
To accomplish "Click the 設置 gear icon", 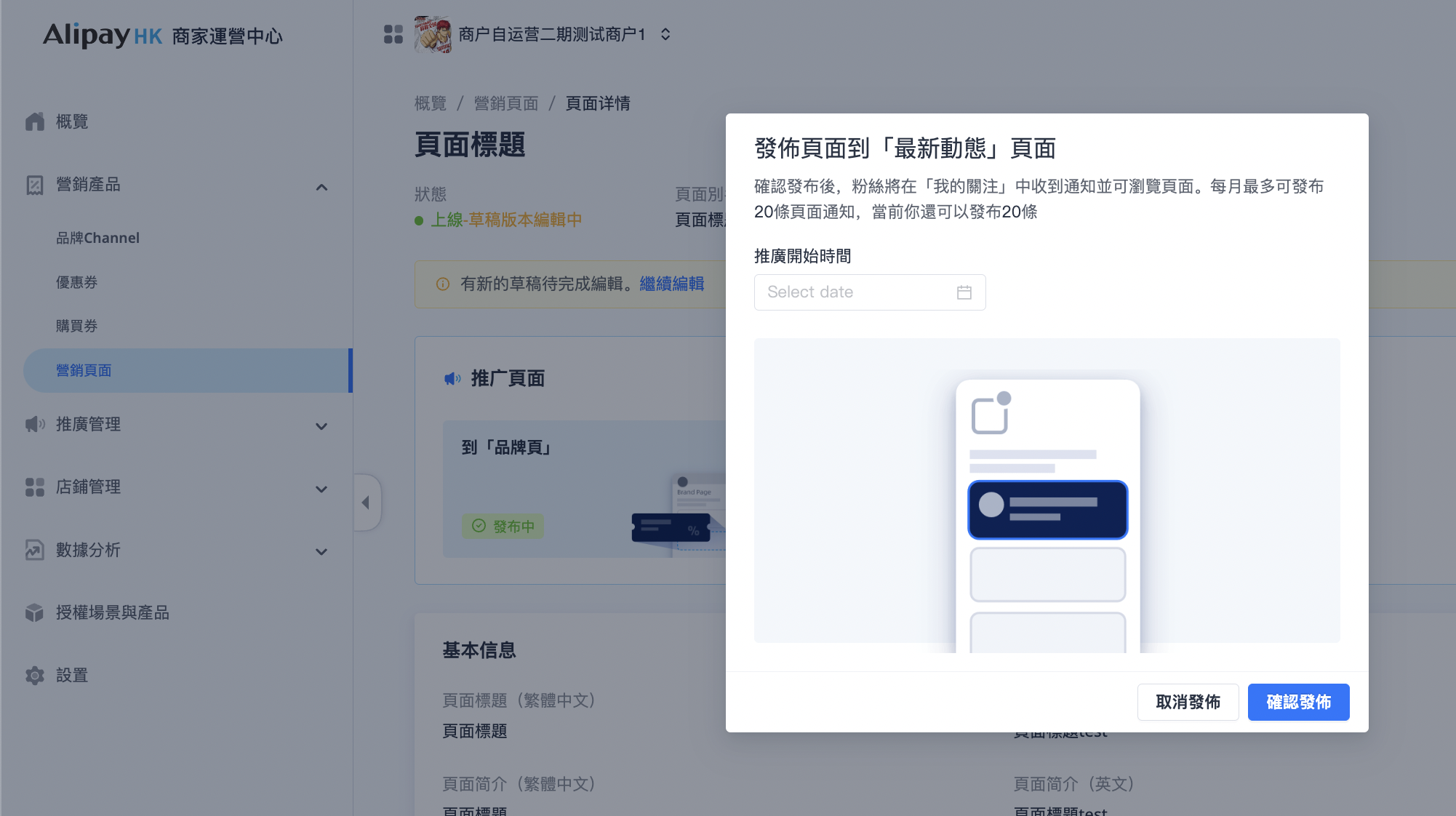I will 35,676.
